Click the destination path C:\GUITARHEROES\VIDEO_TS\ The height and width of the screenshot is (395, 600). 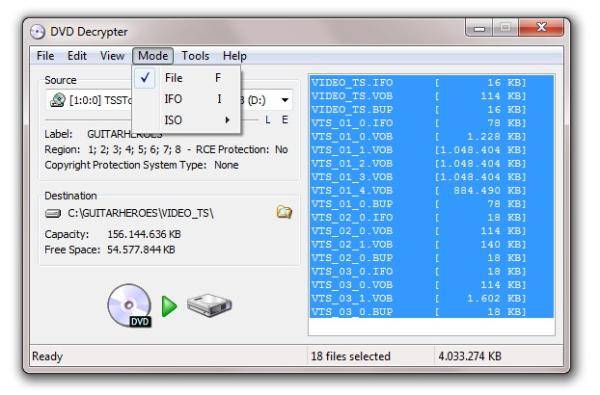point(140,213)
